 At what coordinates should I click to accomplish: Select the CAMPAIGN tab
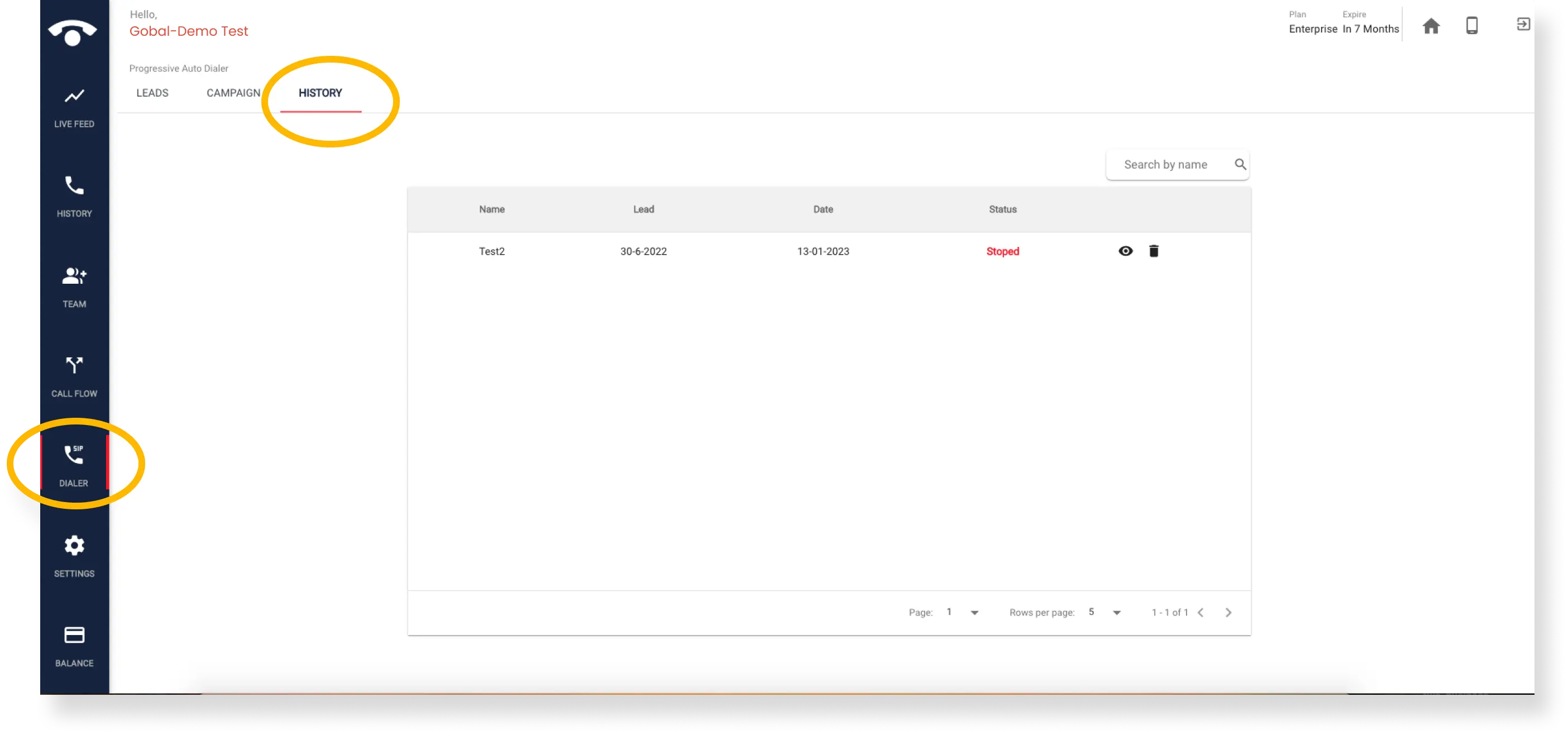pyautogui.click(x=234, y=92)
